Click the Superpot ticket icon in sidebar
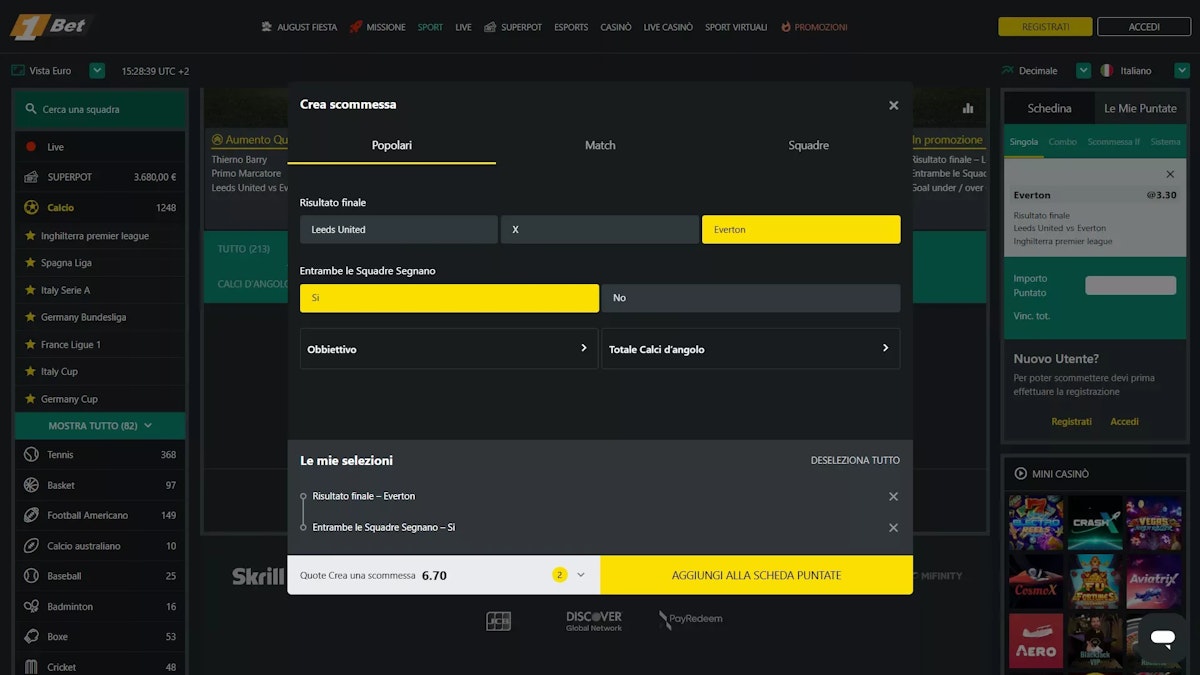The height and width of the screenshot is (675, 1200). point(31,177)
